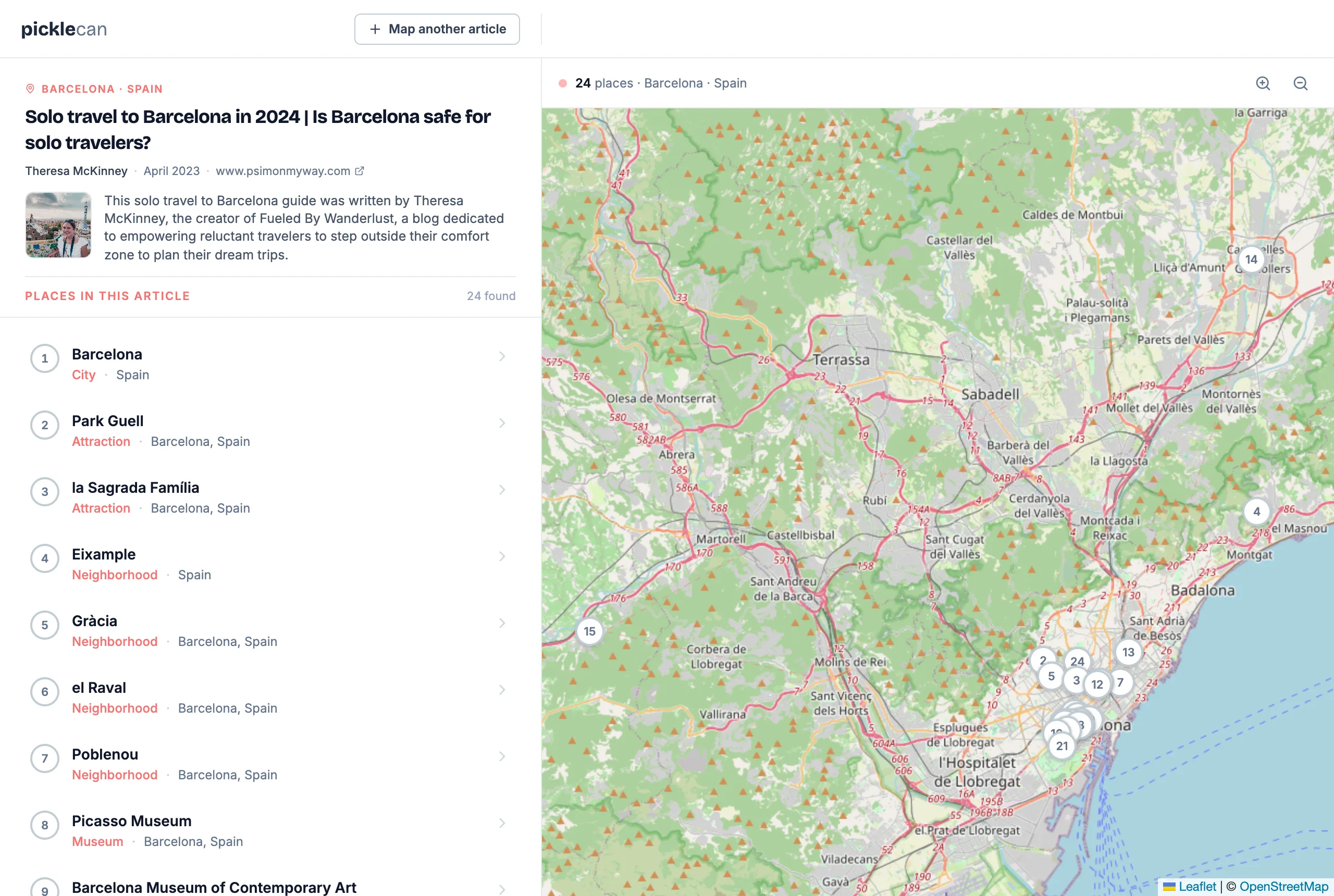Viewport: 1334px width, 896px height.
Task: Click the Map another article button
Action: [x=437, y=29]
